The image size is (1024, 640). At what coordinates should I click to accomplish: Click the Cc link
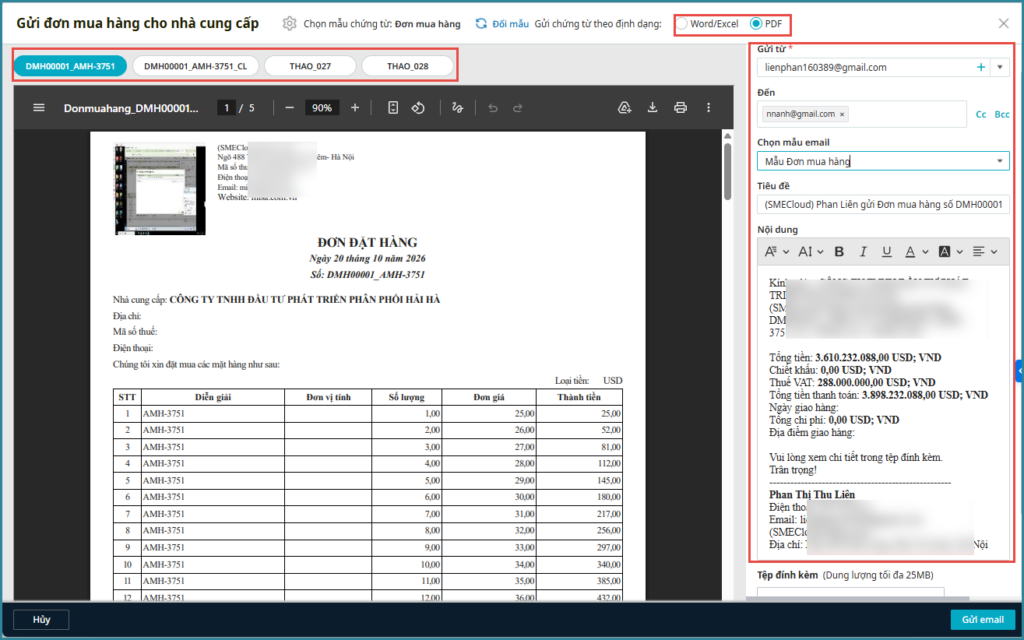coord(980,115)
